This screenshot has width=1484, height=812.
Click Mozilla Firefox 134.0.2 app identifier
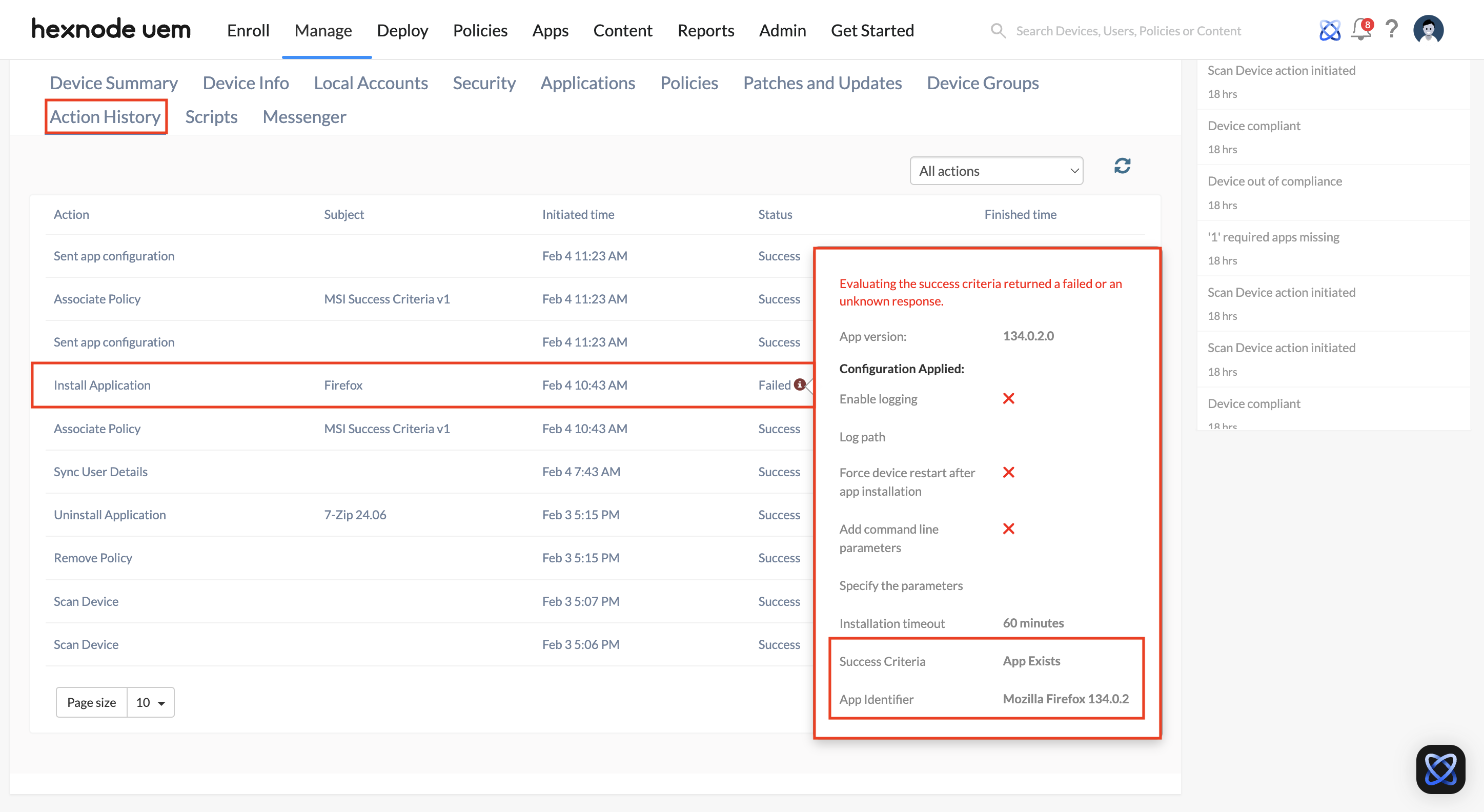[x=1066, y=699]
